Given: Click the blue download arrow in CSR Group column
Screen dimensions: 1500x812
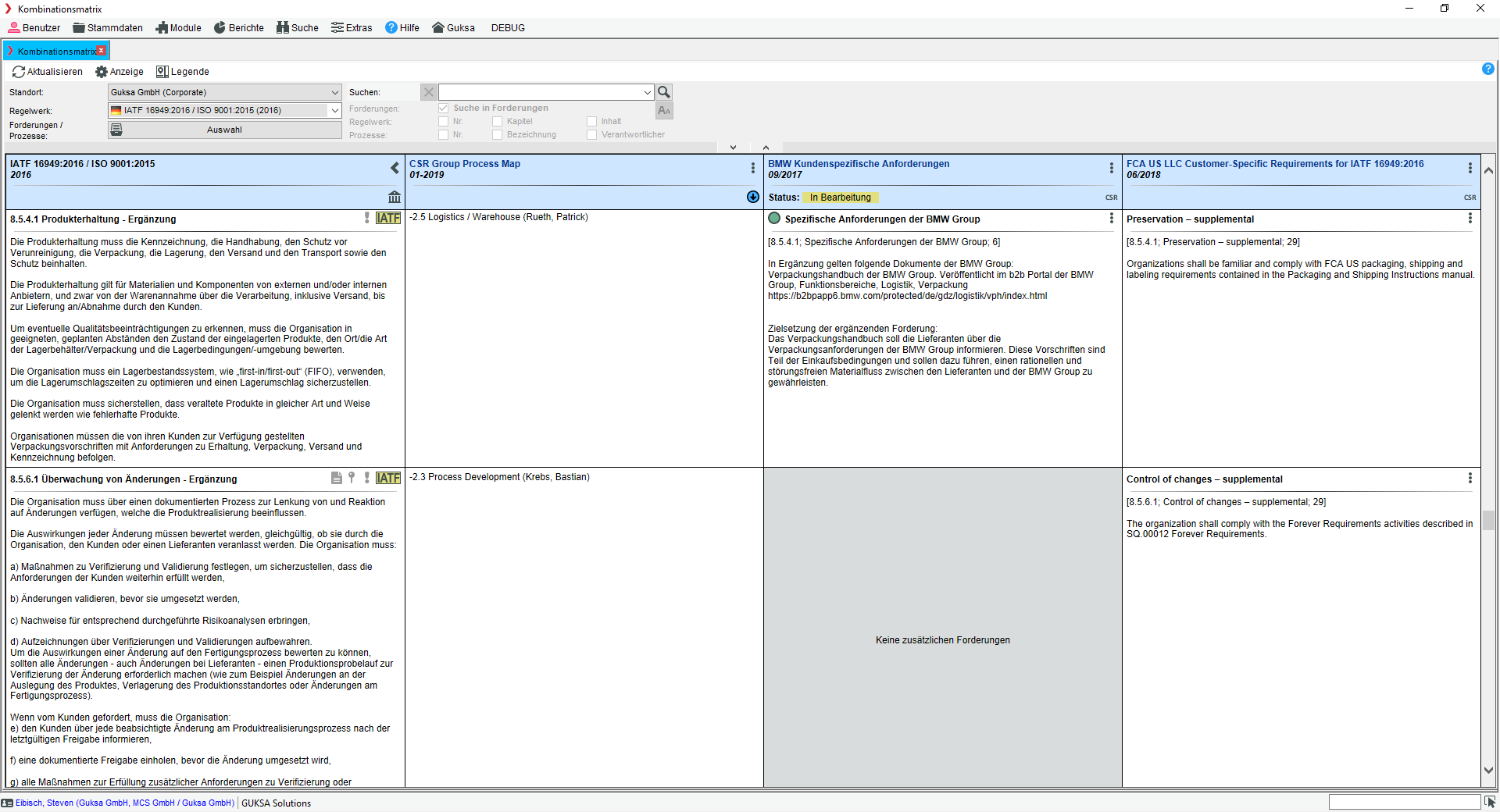Looking at the screenshot, I should [x=753, y=197].
